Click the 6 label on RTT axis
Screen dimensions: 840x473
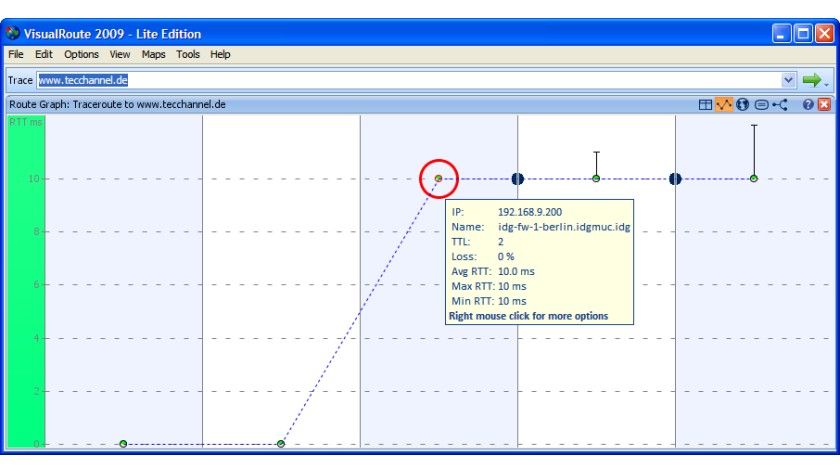36,284
